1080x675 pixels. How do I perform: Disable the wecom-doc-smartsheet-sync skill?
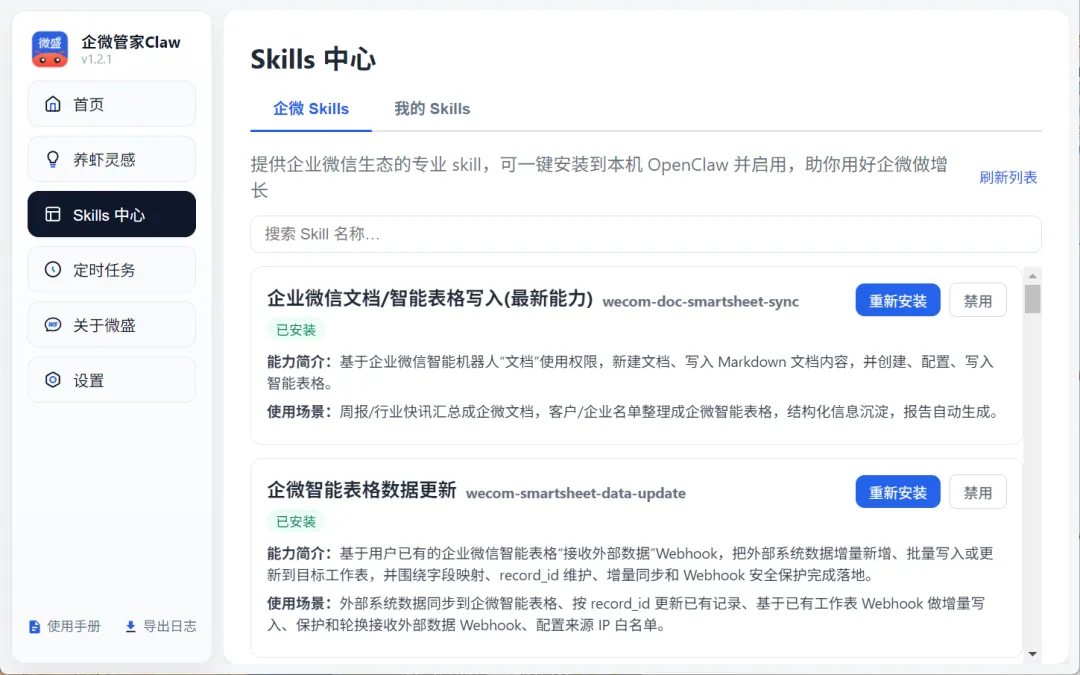tap(977, 300)
